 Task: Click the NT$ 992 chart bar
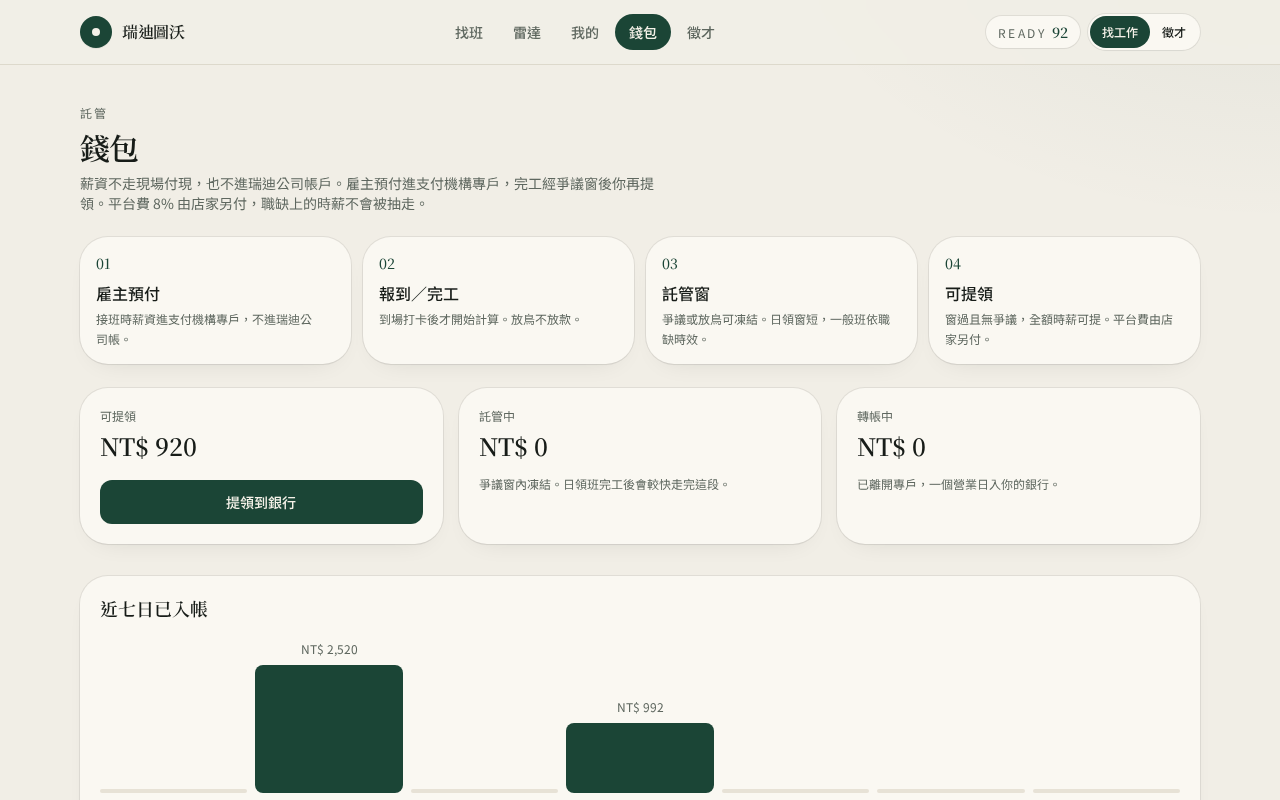click(640, 758)
